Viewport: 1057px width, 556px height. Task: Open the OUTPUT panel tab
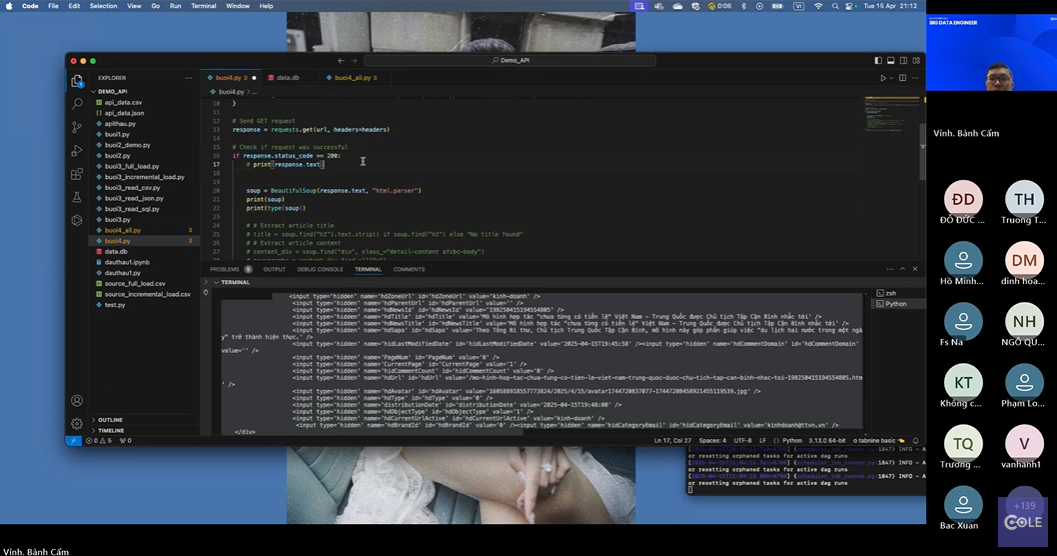pyautogui.click(x=274, y=270)
